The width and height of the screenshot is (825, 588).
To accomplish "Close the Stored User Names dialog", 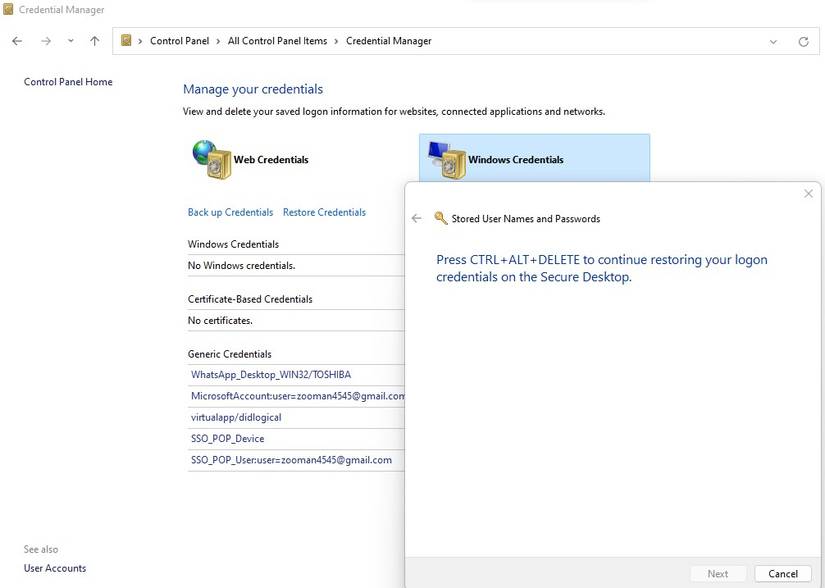I will click(808, 194).
